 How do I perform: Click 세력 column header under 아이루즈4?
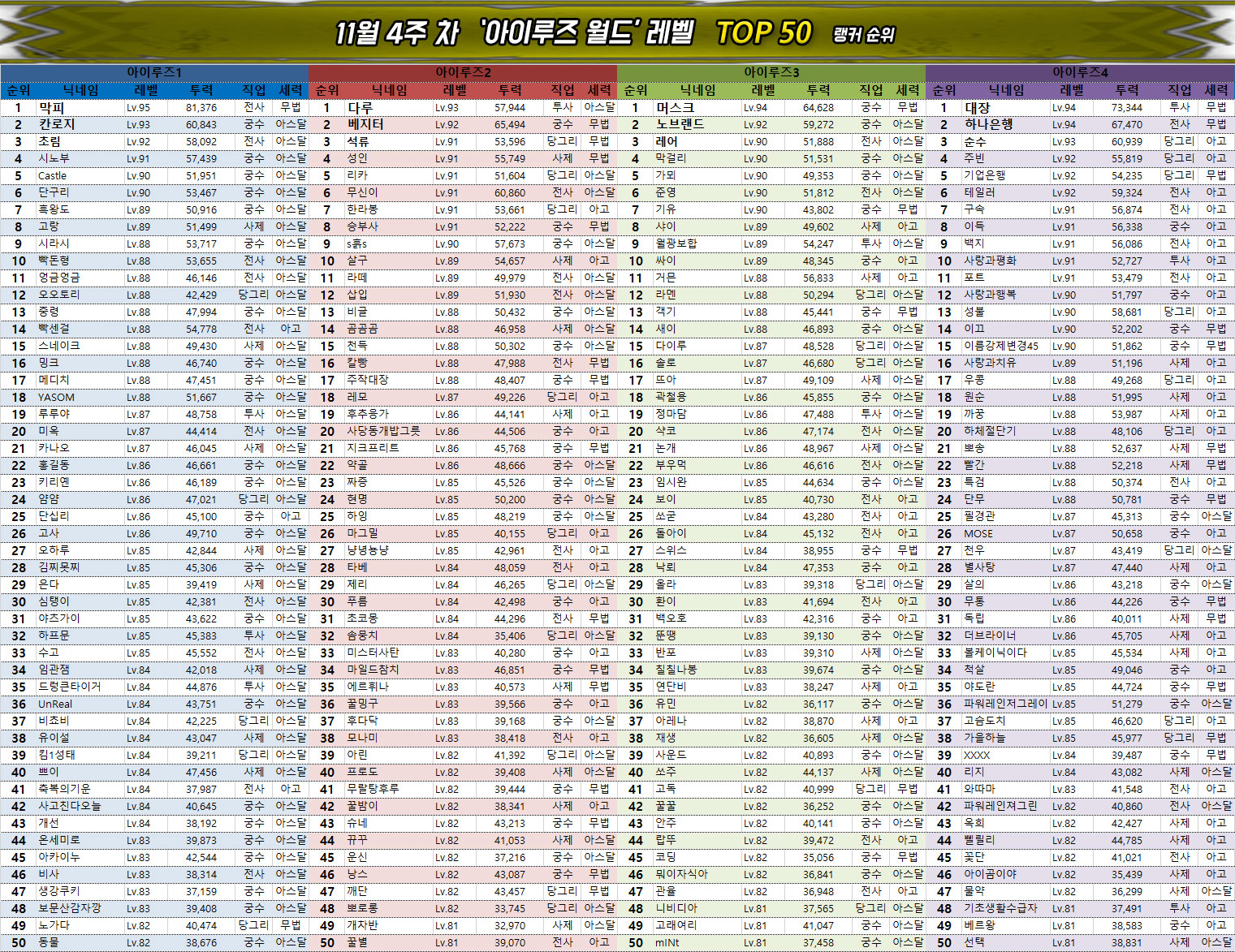click(x=1216, y=90)
